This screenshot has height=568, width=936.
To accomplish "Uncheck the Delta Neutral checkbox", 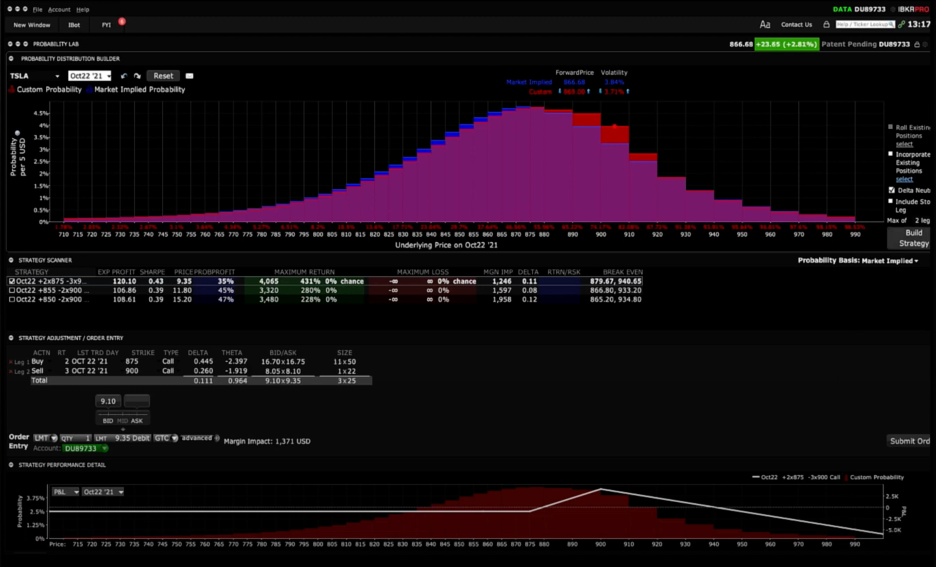I will (x=891, y=190).
